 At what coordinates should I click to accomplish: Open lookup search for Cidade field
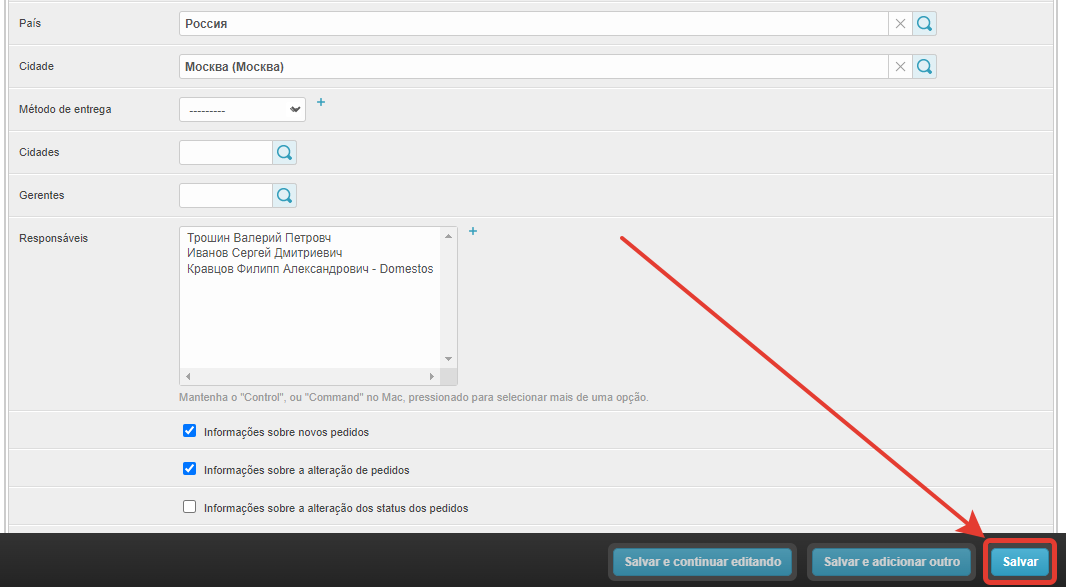pyautogui.click(x=925, y=67)
